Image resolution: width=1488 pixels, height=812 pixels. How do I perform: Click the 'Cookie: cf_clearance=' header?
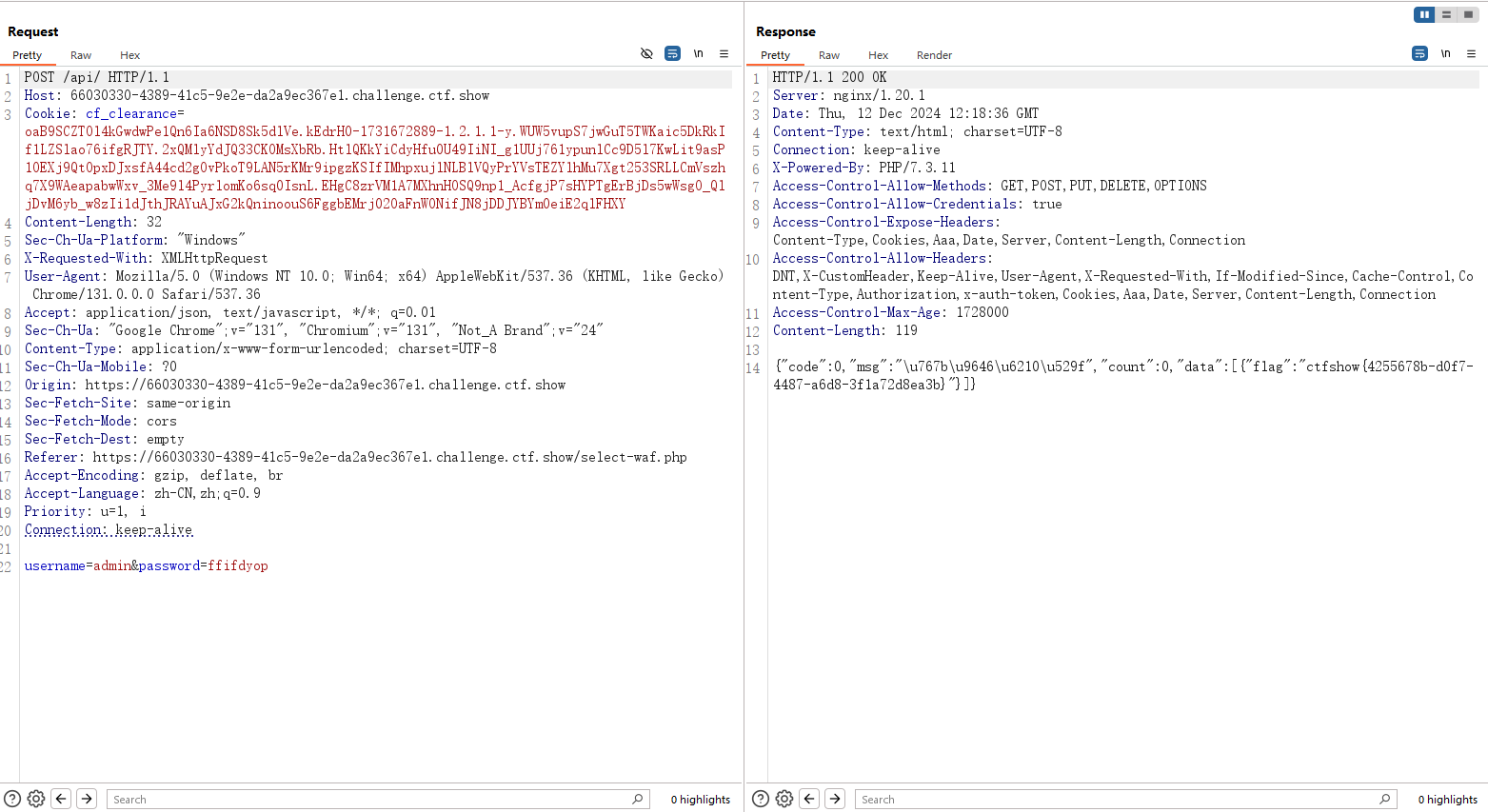pyautogui.click(x=105, y=113)
